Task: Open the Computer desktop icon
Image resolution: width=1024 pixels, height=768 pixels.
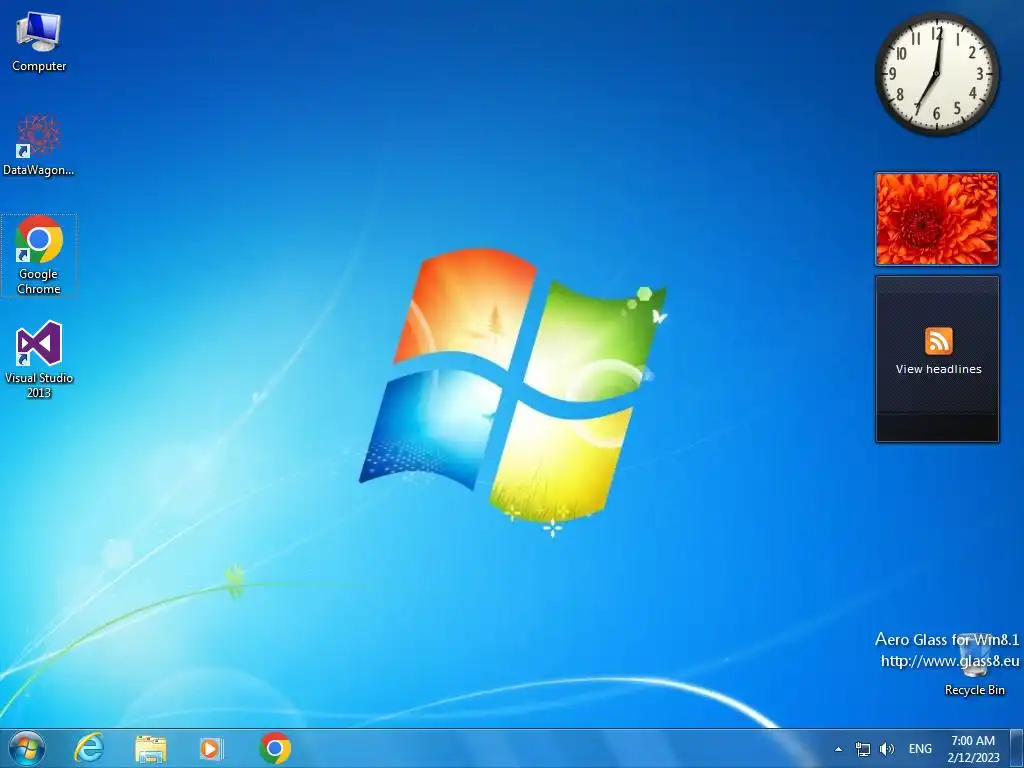Action: pos(39,42)
